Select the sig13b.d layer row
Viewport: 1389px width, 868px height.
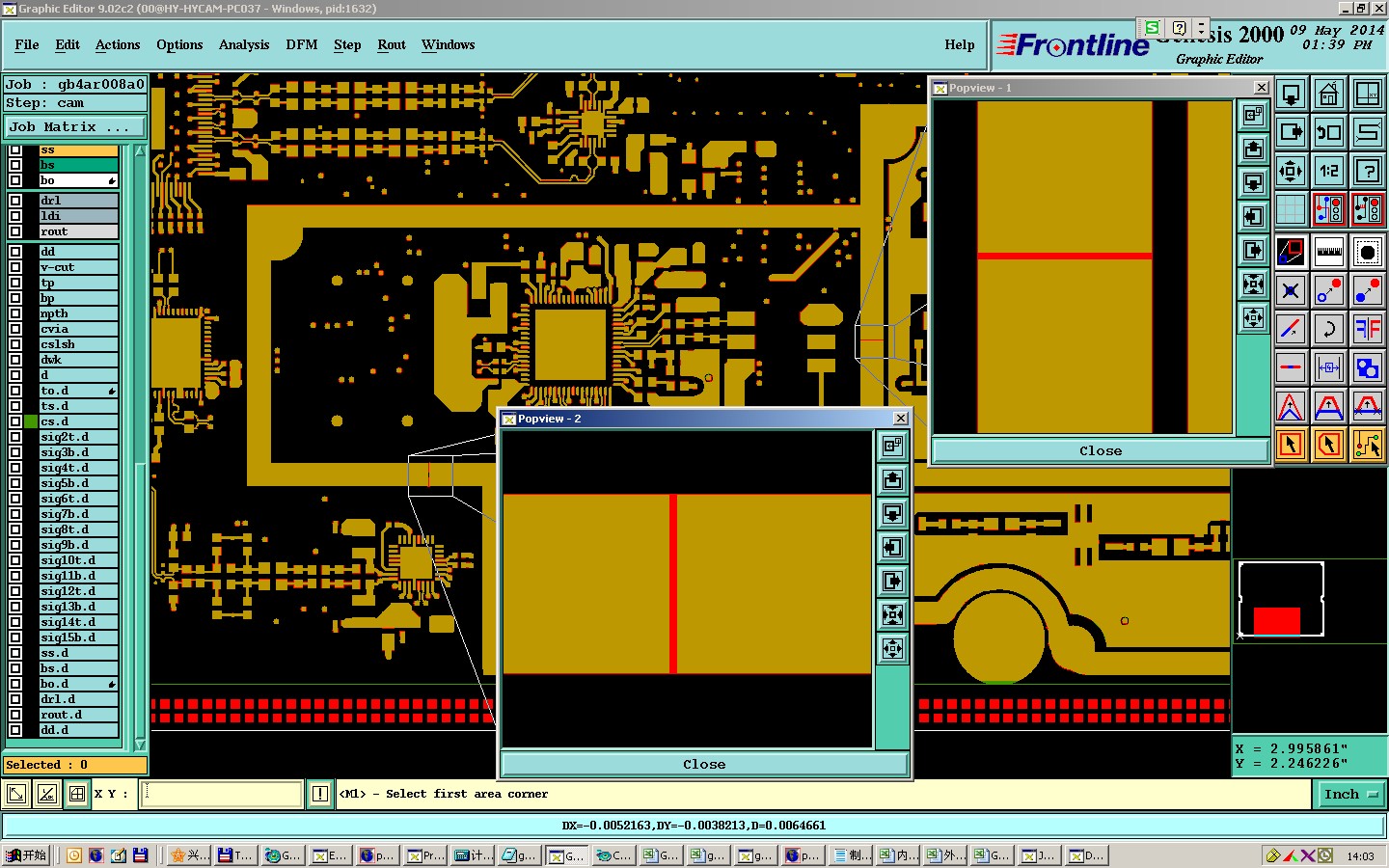[78, 607]
